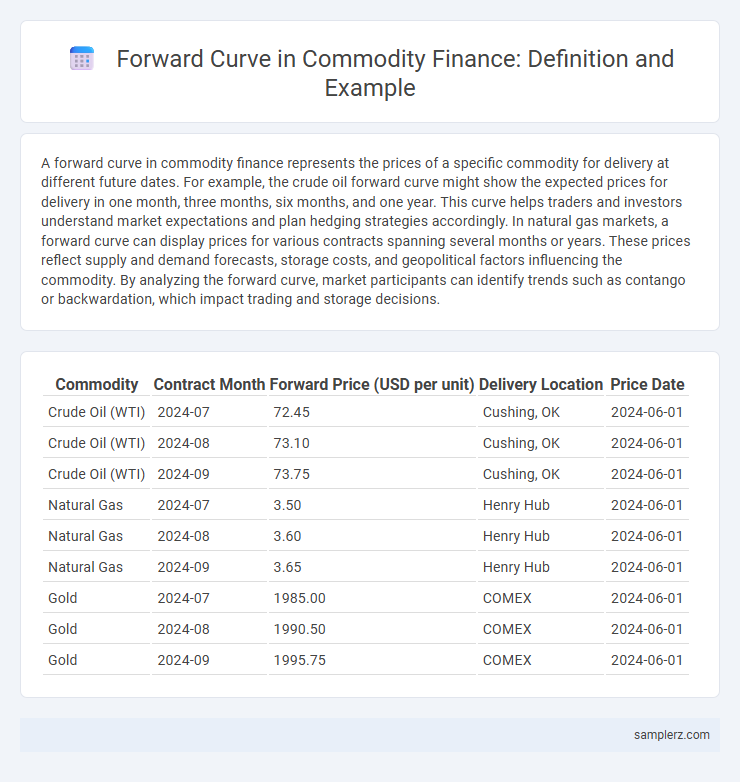Click Natural Gas in the 3.60 row
Image resolution: width=740 pixels, height=782 pixels.
coord(85,536)
